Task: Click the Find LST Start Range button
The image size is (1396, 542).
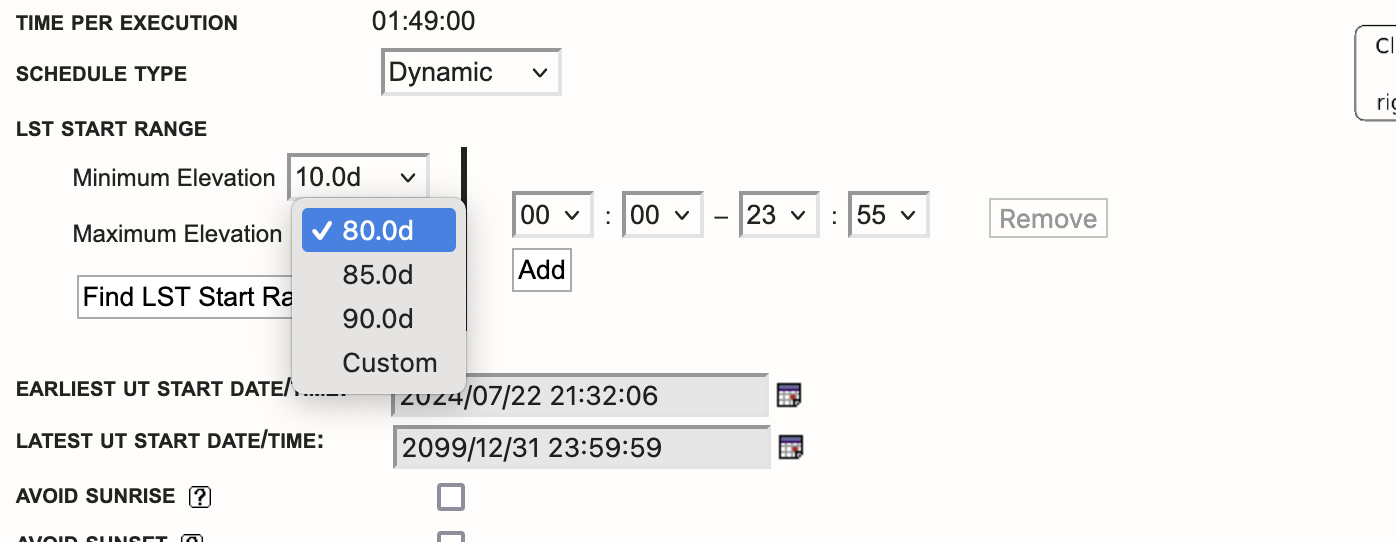Action: pos(185,297)
